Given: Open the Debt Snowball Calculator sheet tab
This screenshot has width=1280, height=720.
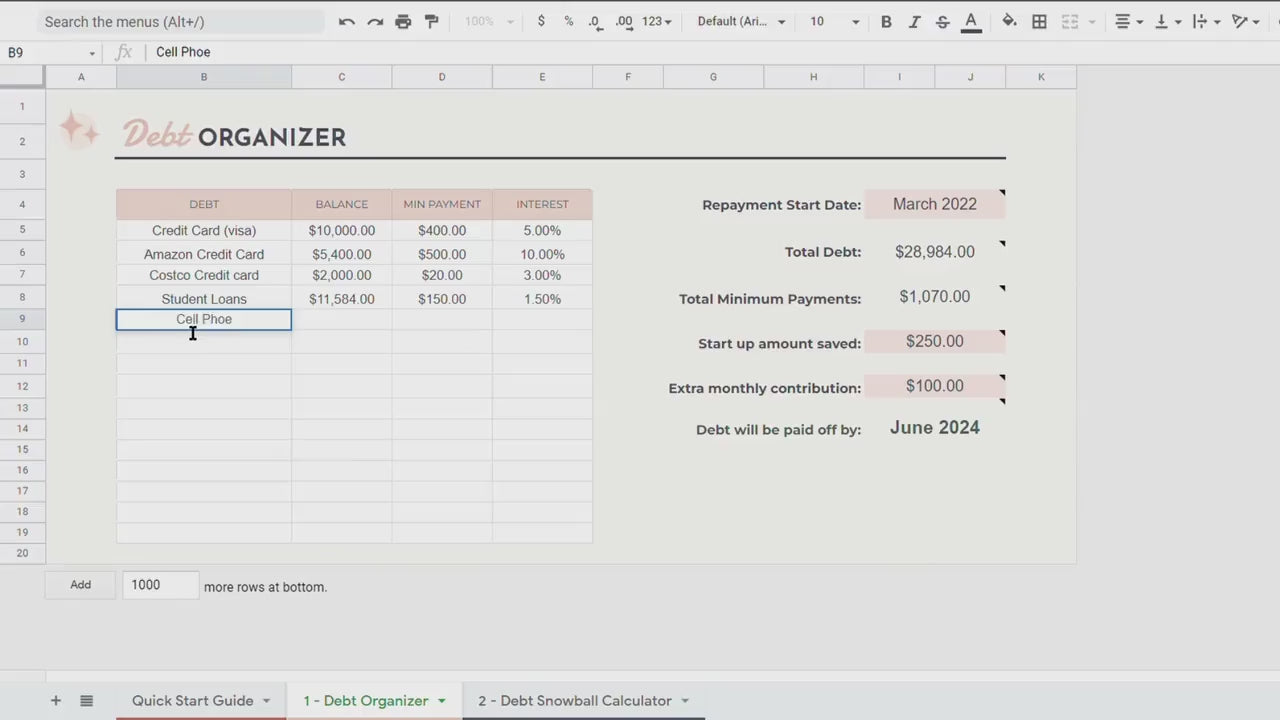Looking at the screenshot, I should [574, 701].
